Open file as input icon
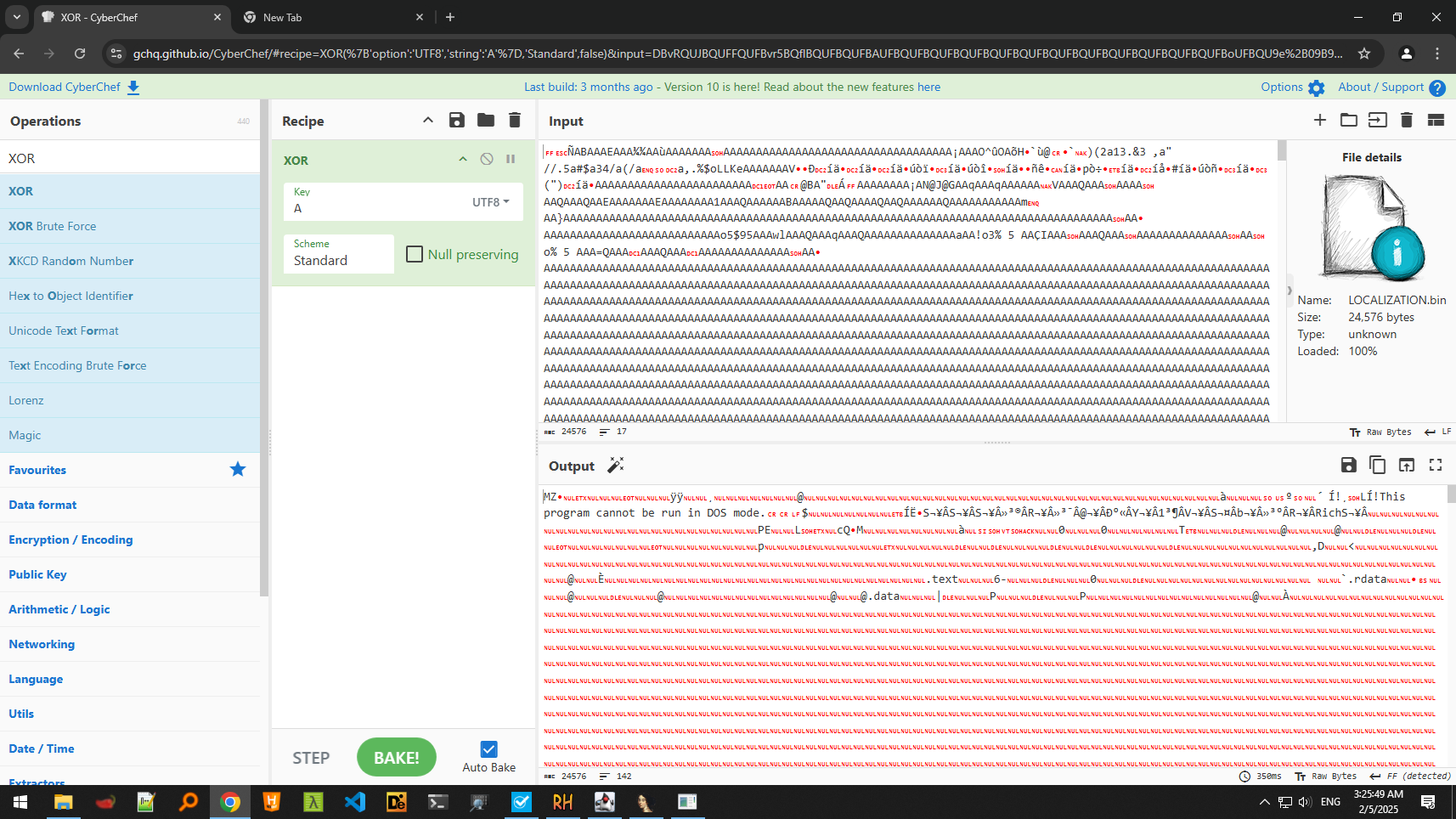Viewport: 1456px width, 819px height. pos(1378,121)
